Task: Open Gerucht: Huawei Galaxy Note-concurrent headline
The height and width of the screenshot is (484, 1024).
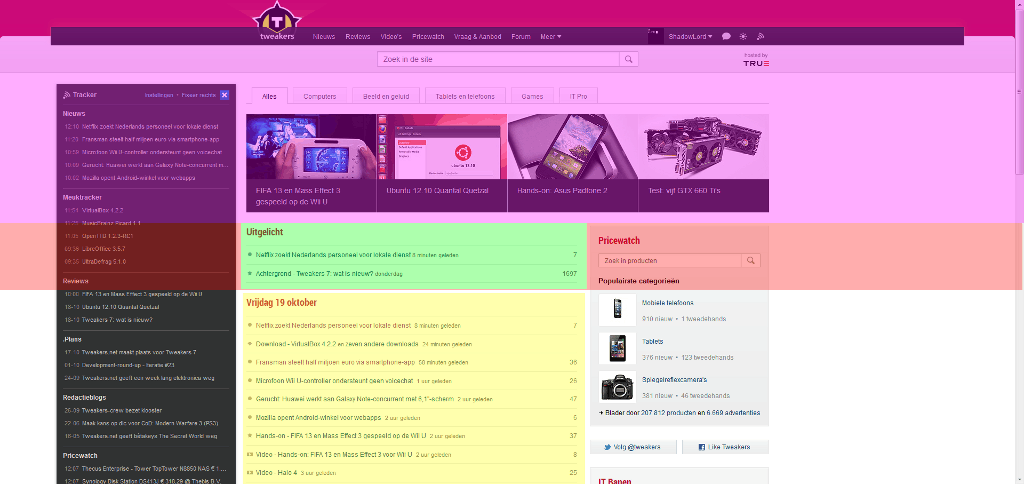Action: (355, 398)
